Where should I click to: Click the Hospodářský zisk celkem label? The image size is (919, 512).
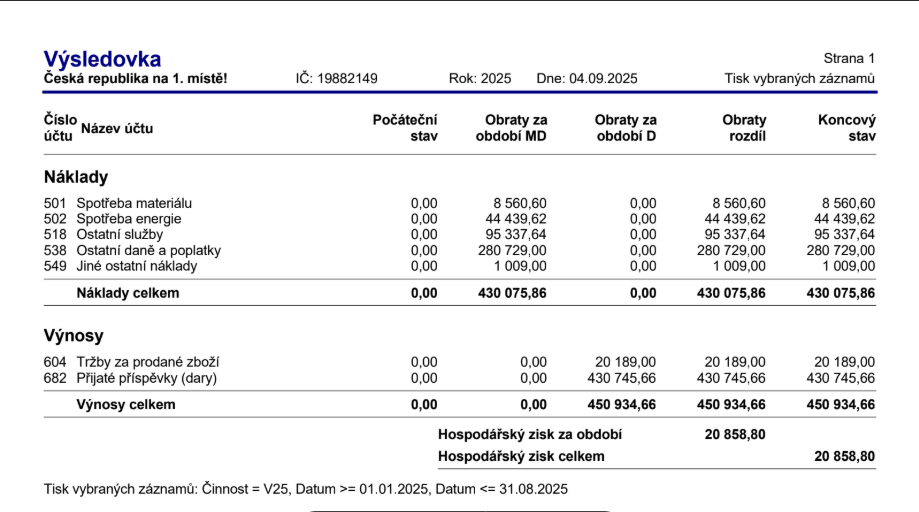click(521, 456)
